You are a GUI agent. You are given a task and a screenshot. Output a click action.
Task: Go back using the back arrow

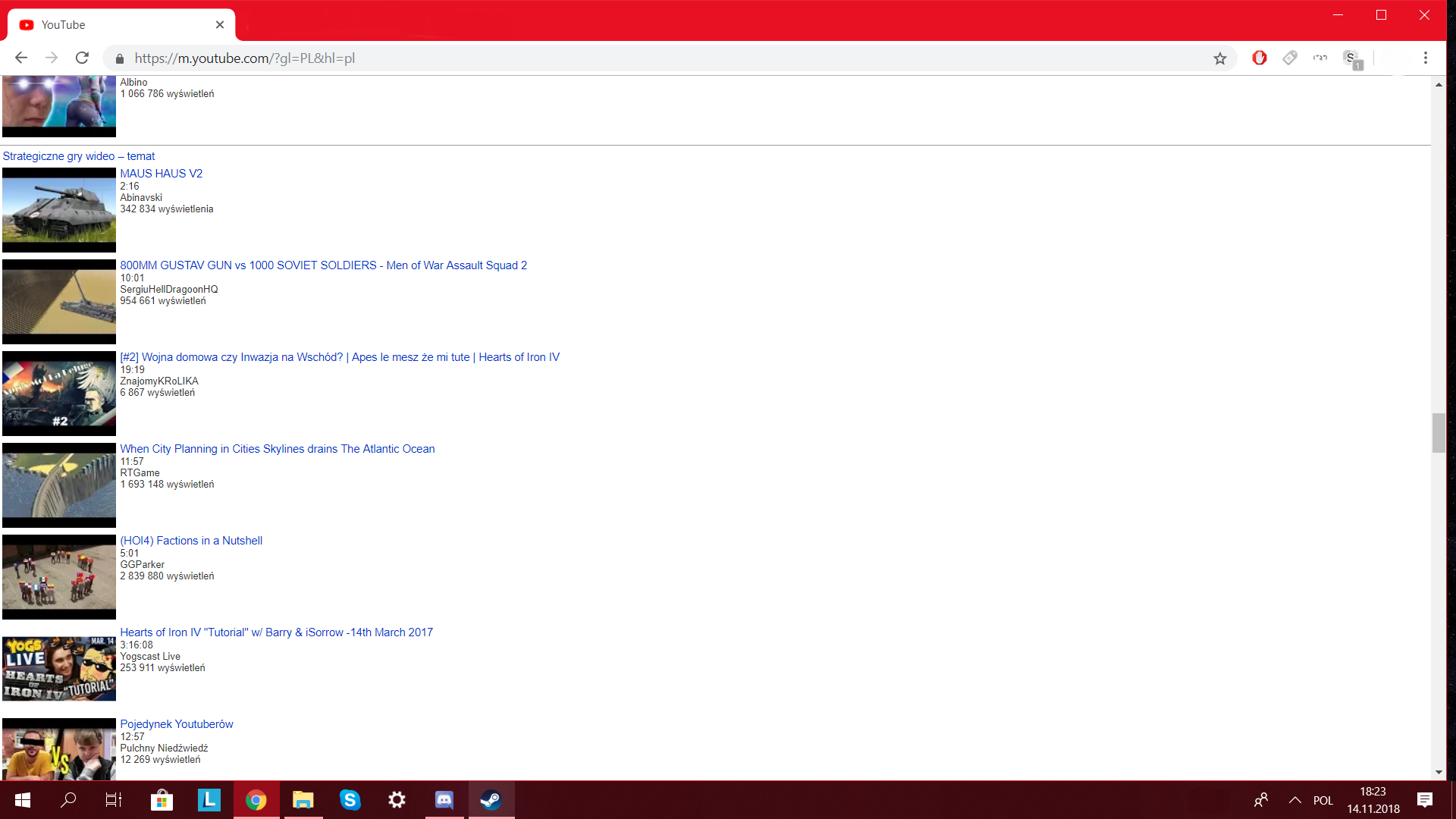(x=21, y=58)
